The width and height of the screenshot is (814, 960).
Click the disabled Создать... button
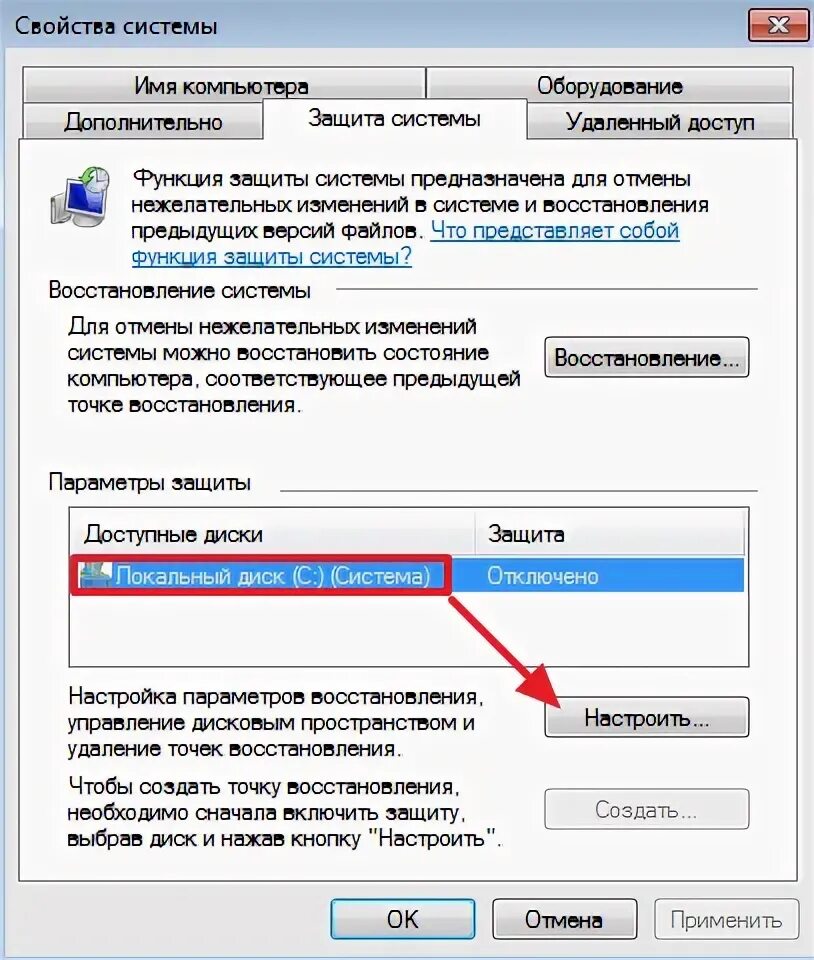pyautogui.click(x=646, y=809)
